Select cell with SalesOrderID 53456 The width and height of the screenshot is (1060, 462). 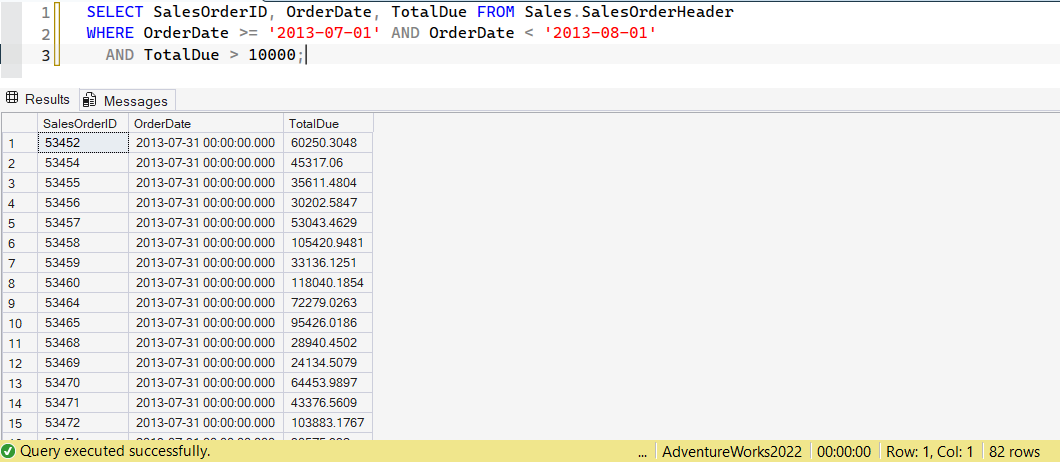point(83,203)
